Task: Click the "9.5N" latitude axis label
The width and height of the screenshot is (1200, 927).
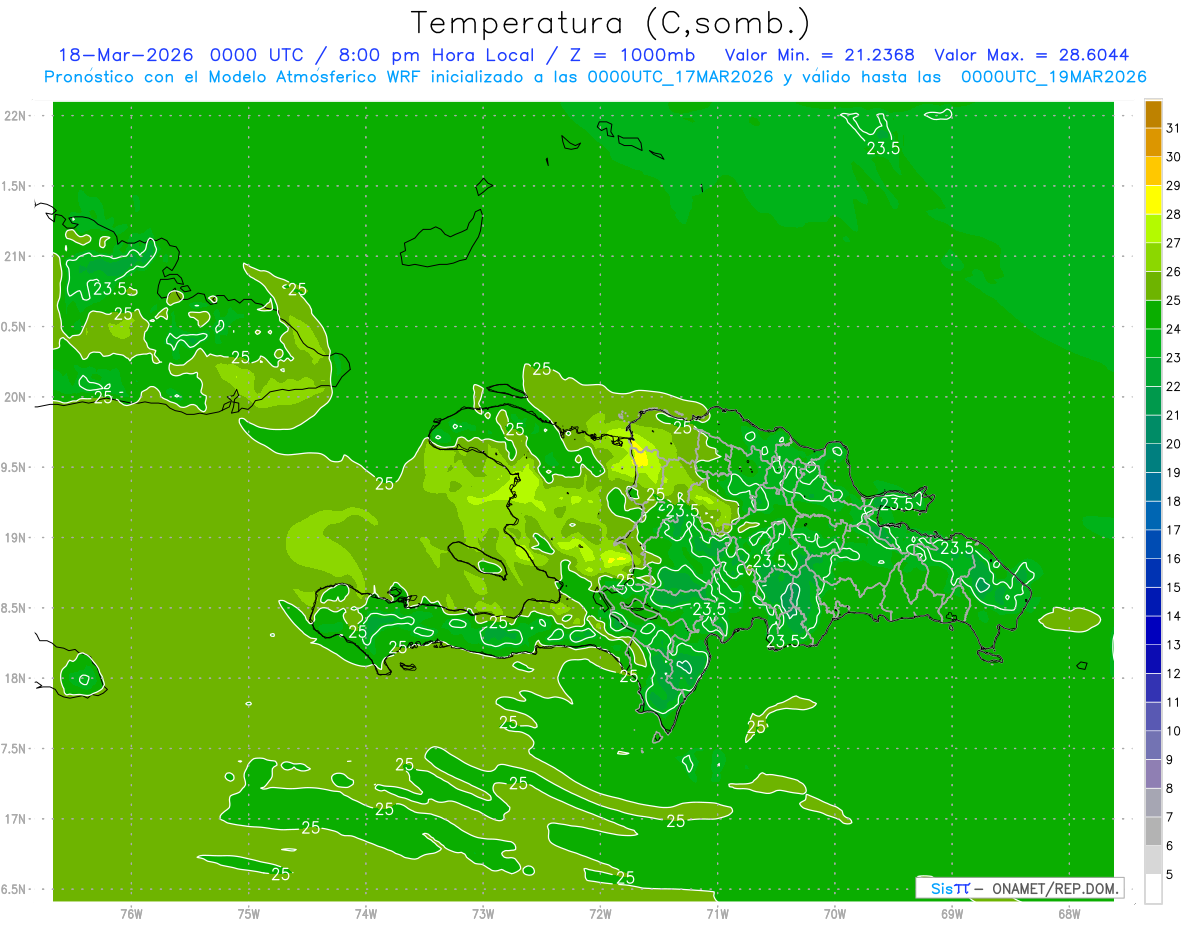Action: [15, 467]
